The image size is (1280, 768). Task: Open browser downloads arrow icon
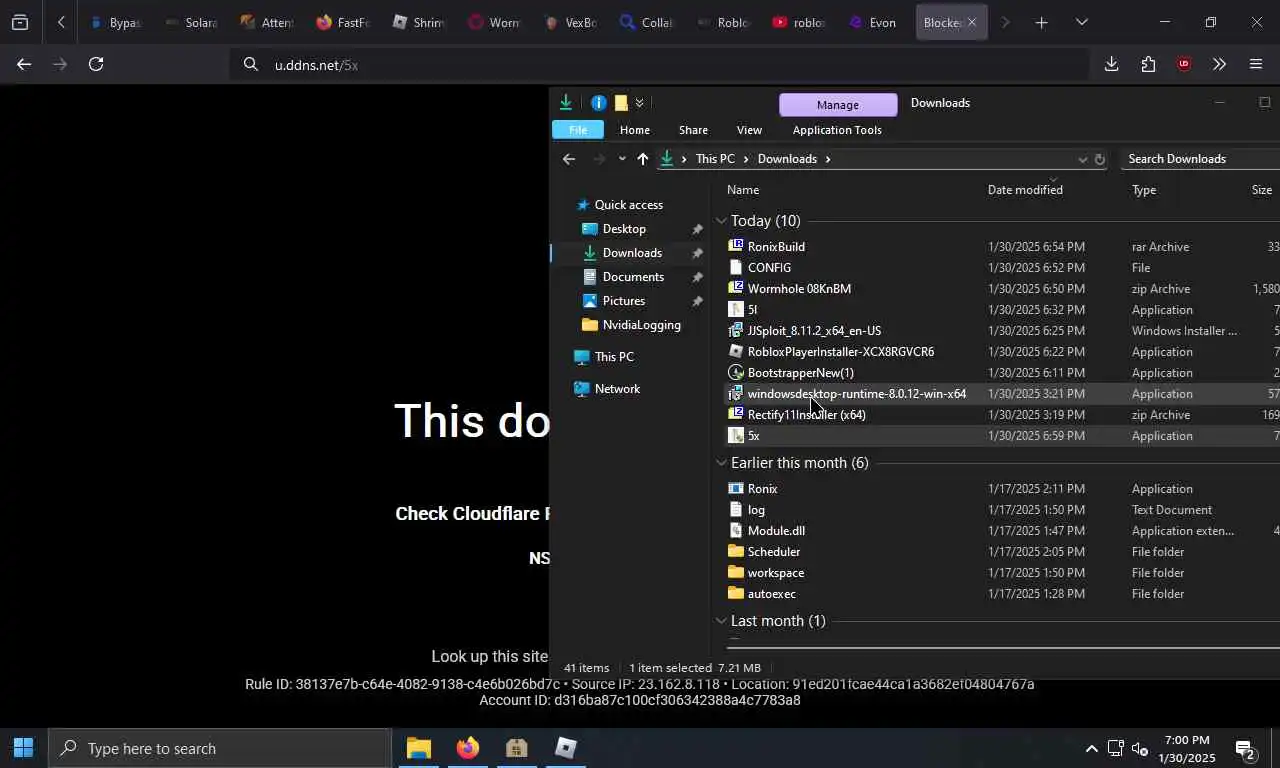coord(1111,64)
